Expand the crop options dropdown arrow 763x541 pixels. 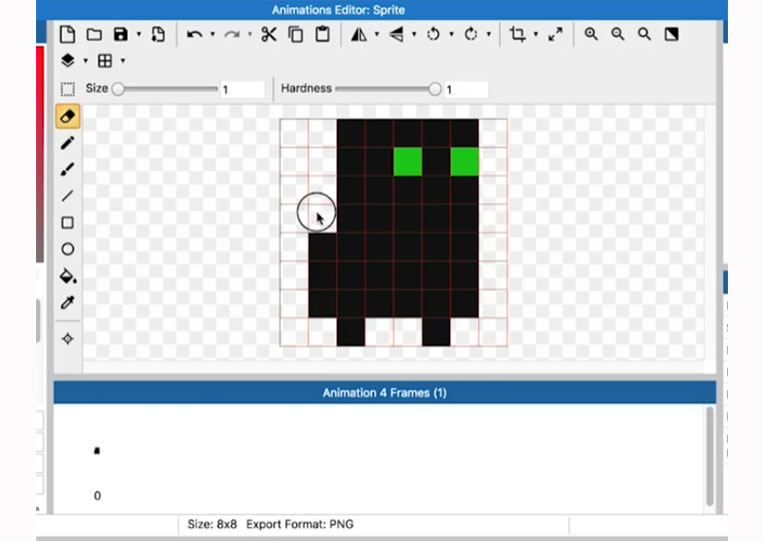(536, 35)
